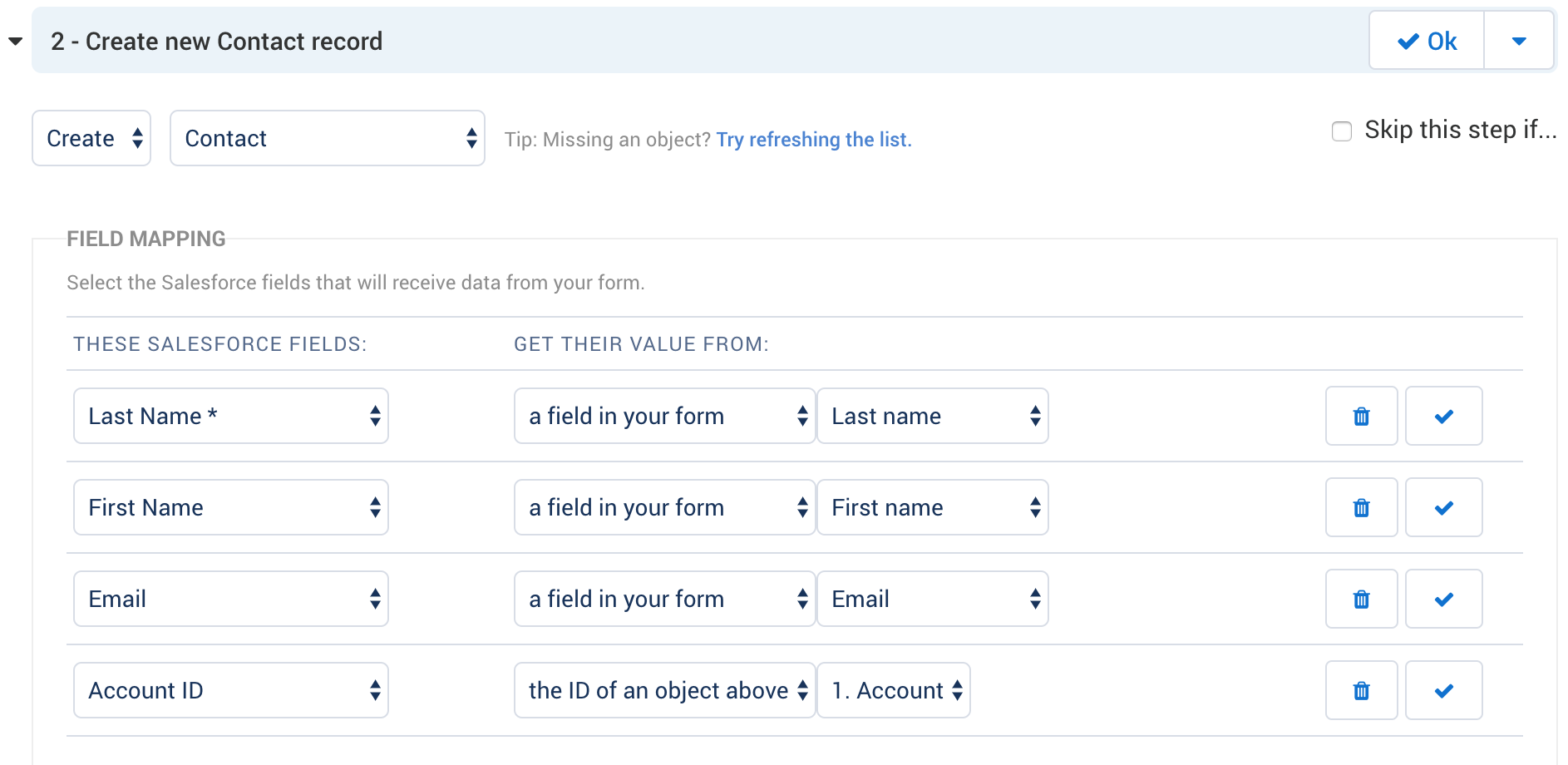Click the step title 'Create new Contact record'

[x=234, y=42]
